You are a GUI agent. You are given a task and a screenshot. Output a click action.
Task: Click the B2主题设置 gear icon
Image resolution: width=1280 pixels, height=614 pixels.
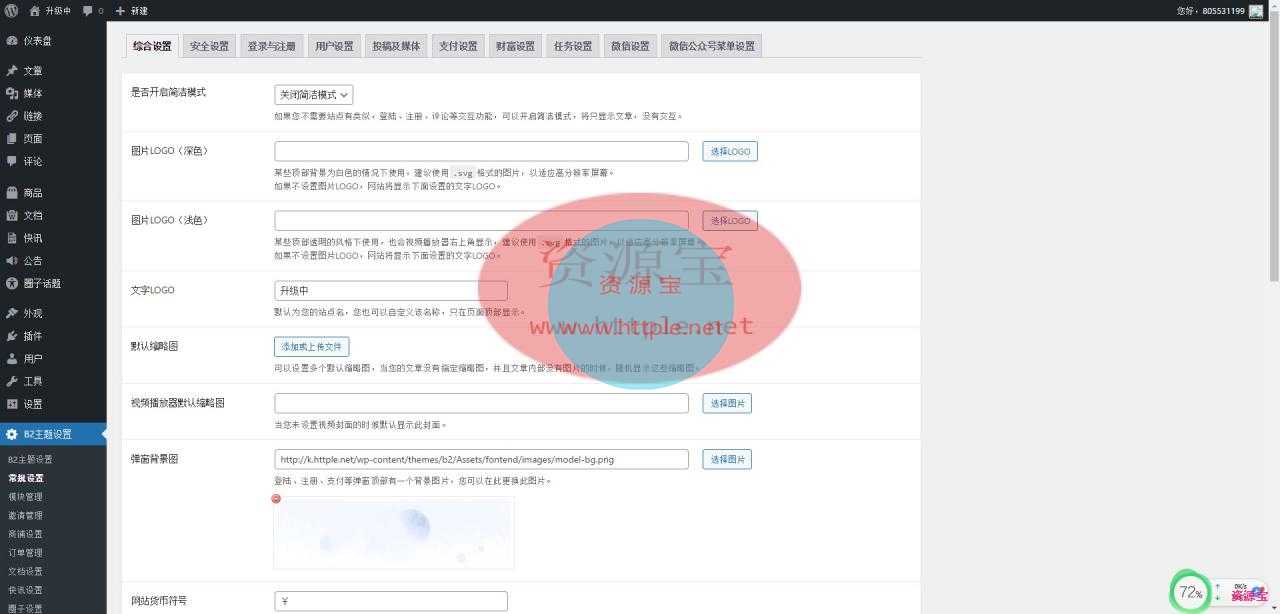click(x=11, y=434)
